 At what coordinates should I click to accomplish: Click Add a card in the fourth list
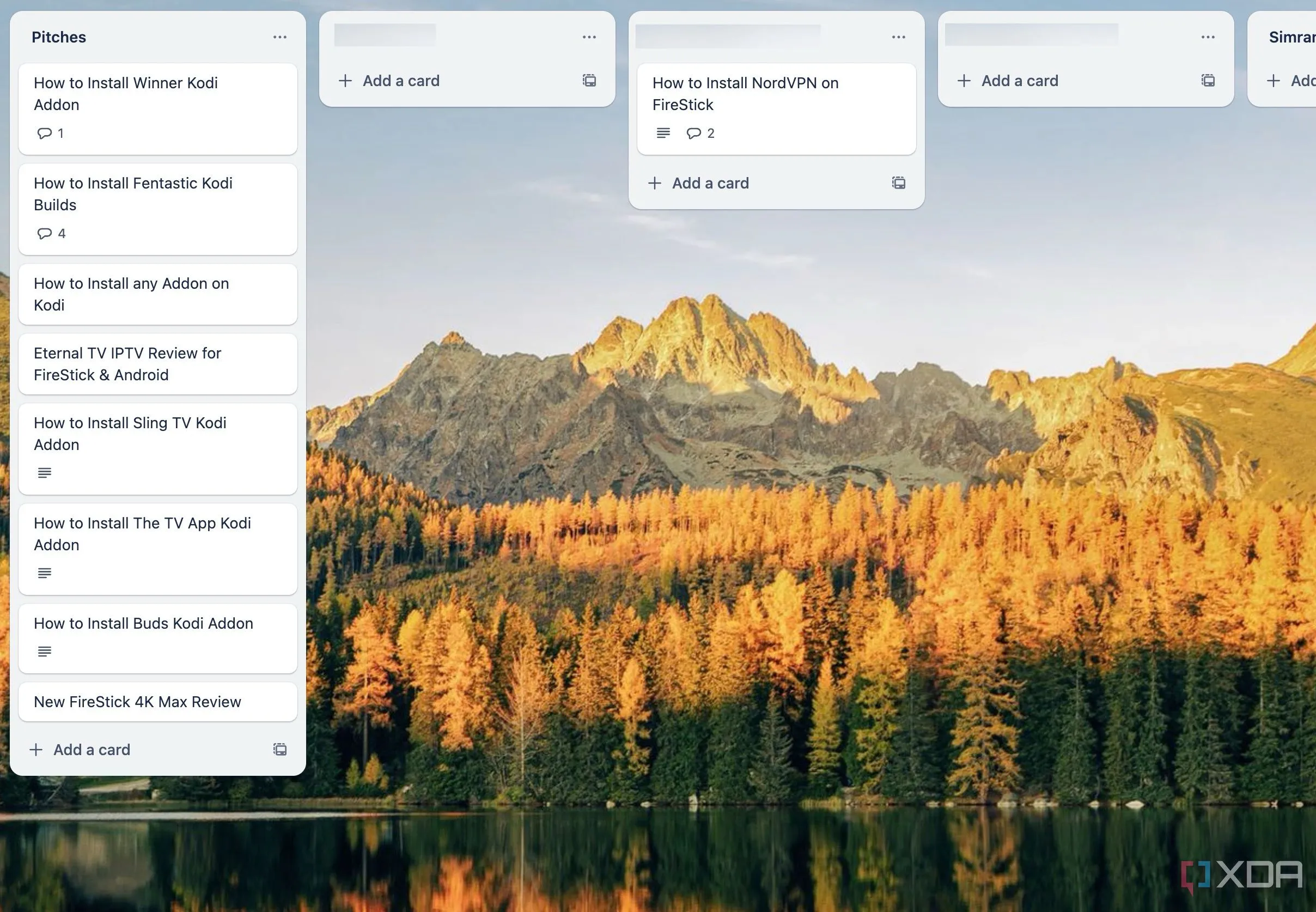[1019, 81]
